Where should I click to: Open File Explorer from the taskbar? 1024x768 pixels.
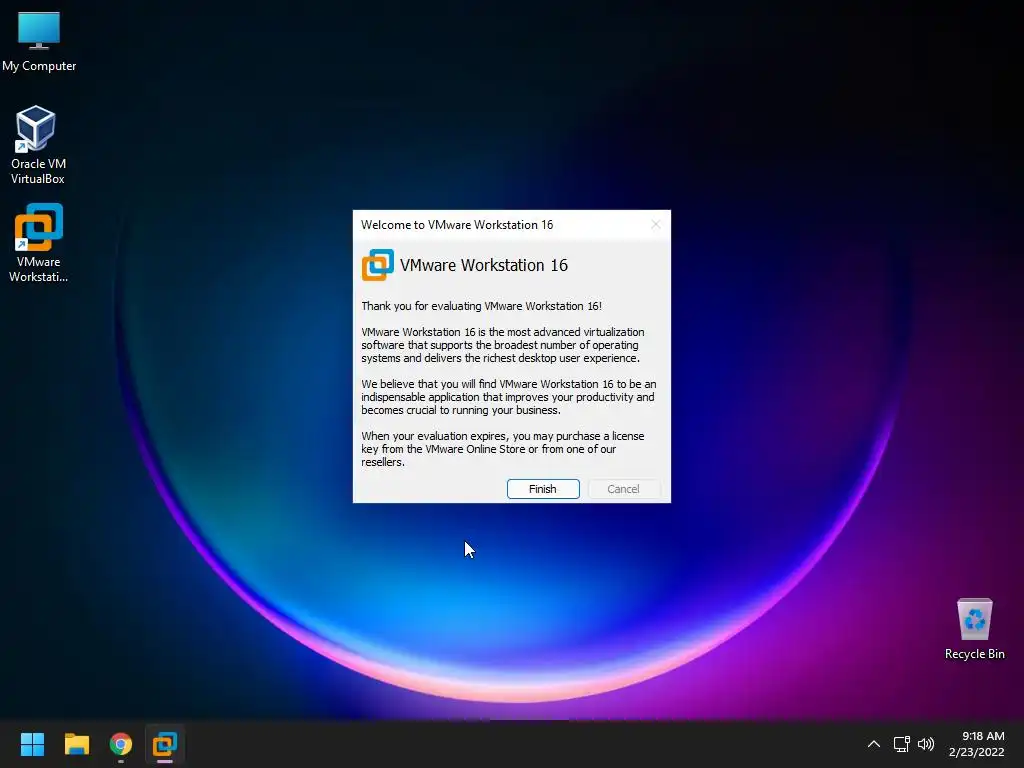[76, 744]
